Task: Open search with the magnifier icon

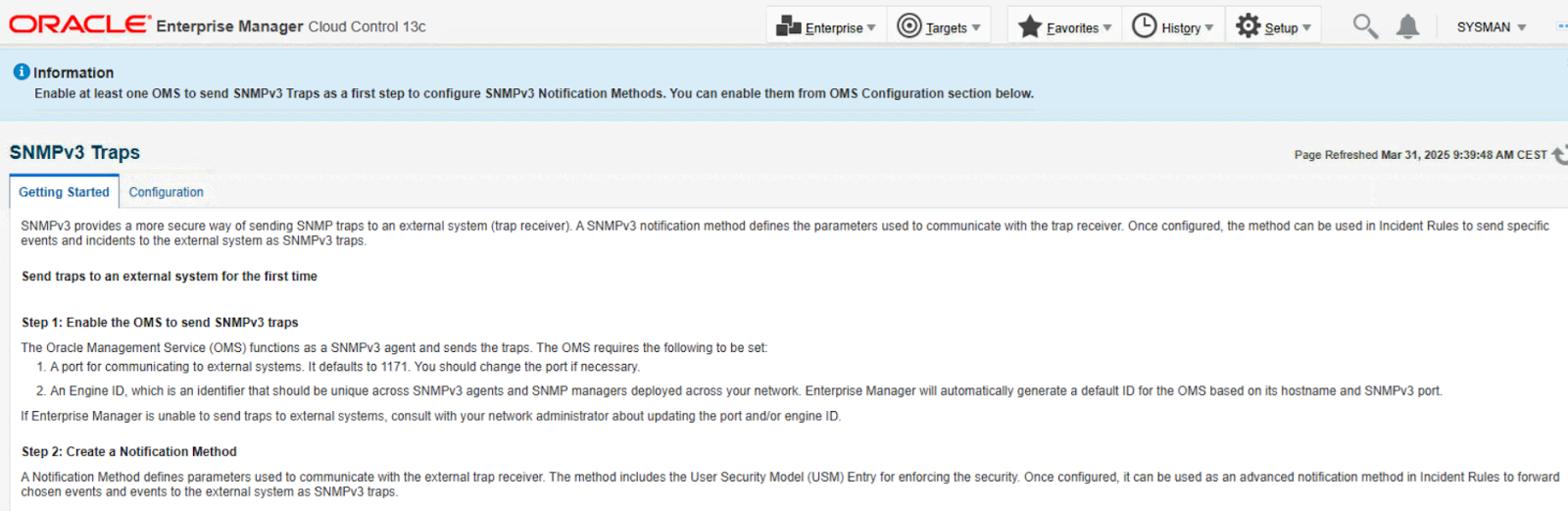Action: click(x=1365, y=26)
